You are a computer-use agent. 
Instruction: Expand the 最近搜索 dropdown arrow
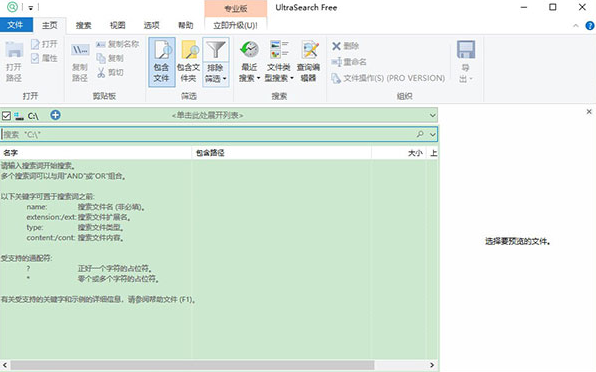click(258, 79)
